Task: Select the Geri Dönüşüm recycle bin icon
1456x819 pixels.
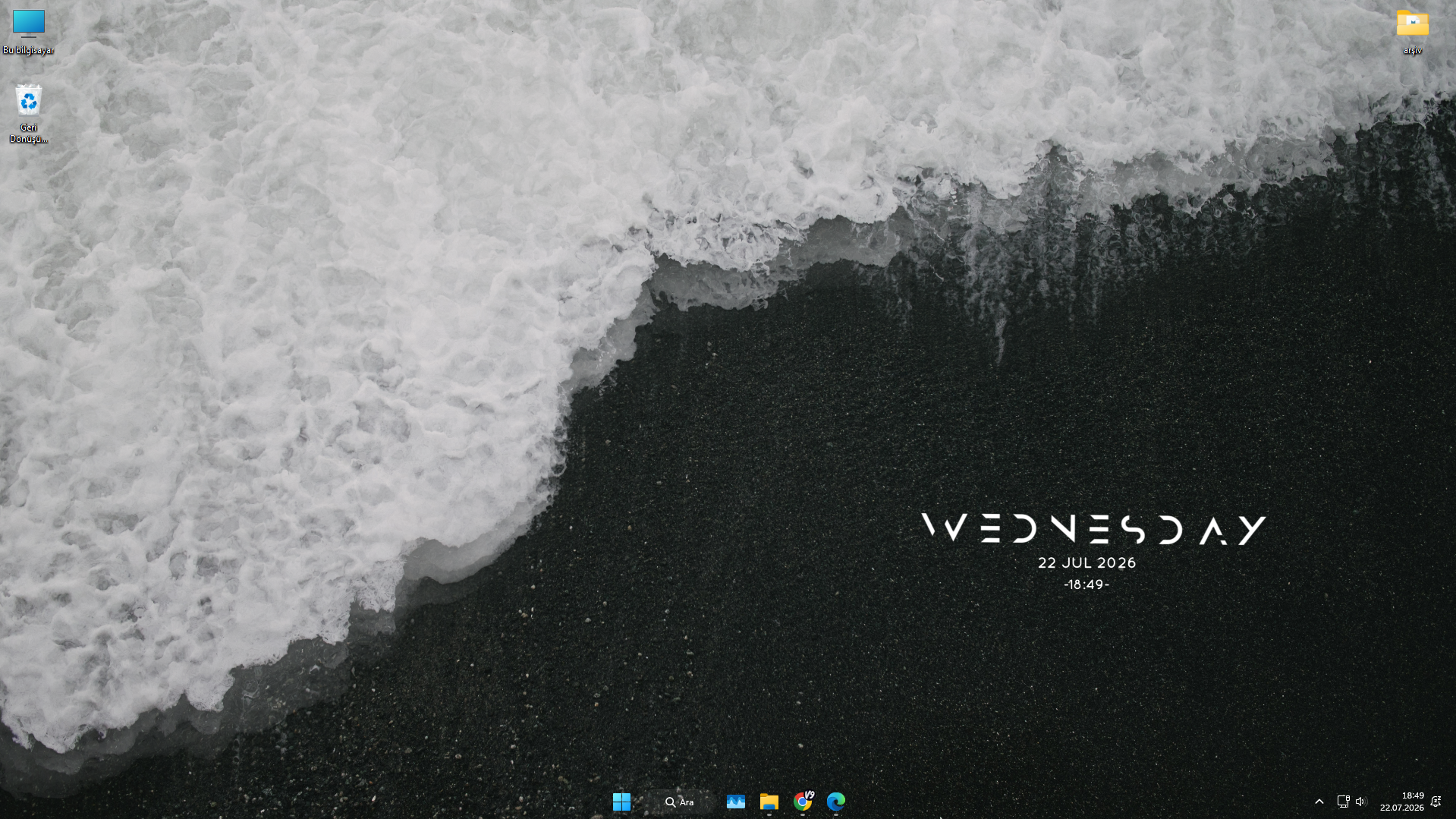Action: coord(28,114)
